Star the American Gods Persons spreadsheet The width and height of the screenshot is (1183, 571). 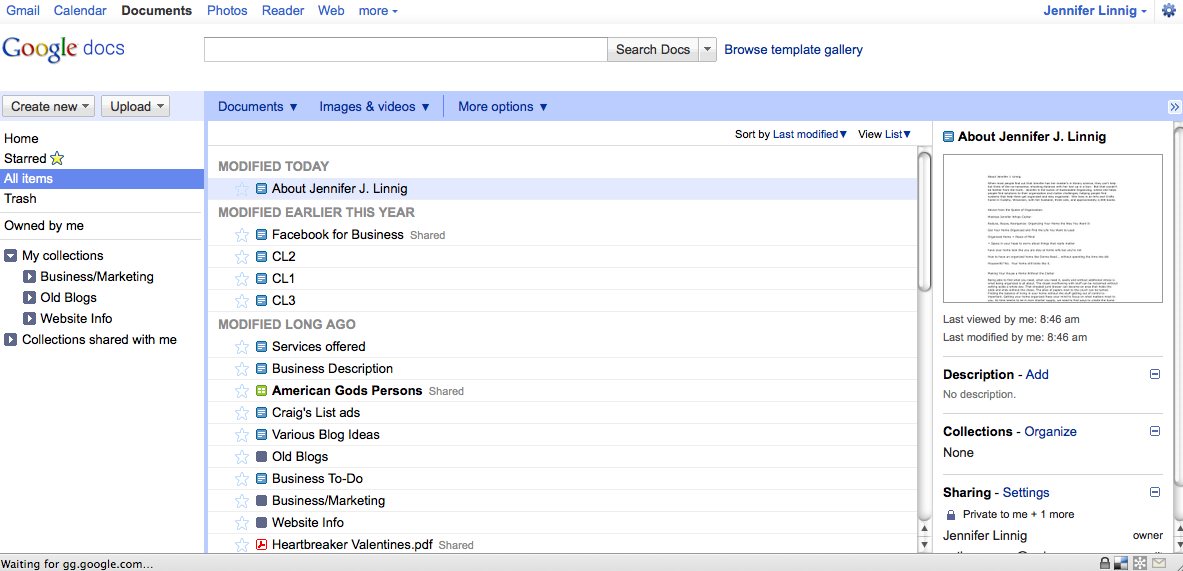coord(241,391)
